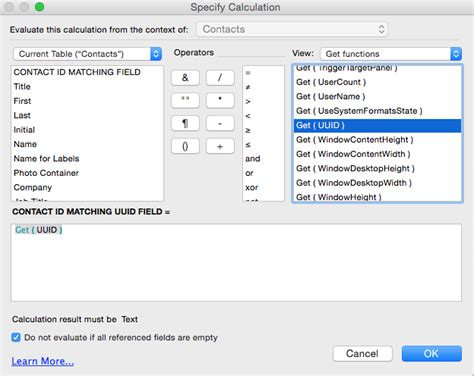Image resolution: width=474 pixels, height=376 pixels.
Task: Choose the 'or' logical operator
Action: click(263, 173)
